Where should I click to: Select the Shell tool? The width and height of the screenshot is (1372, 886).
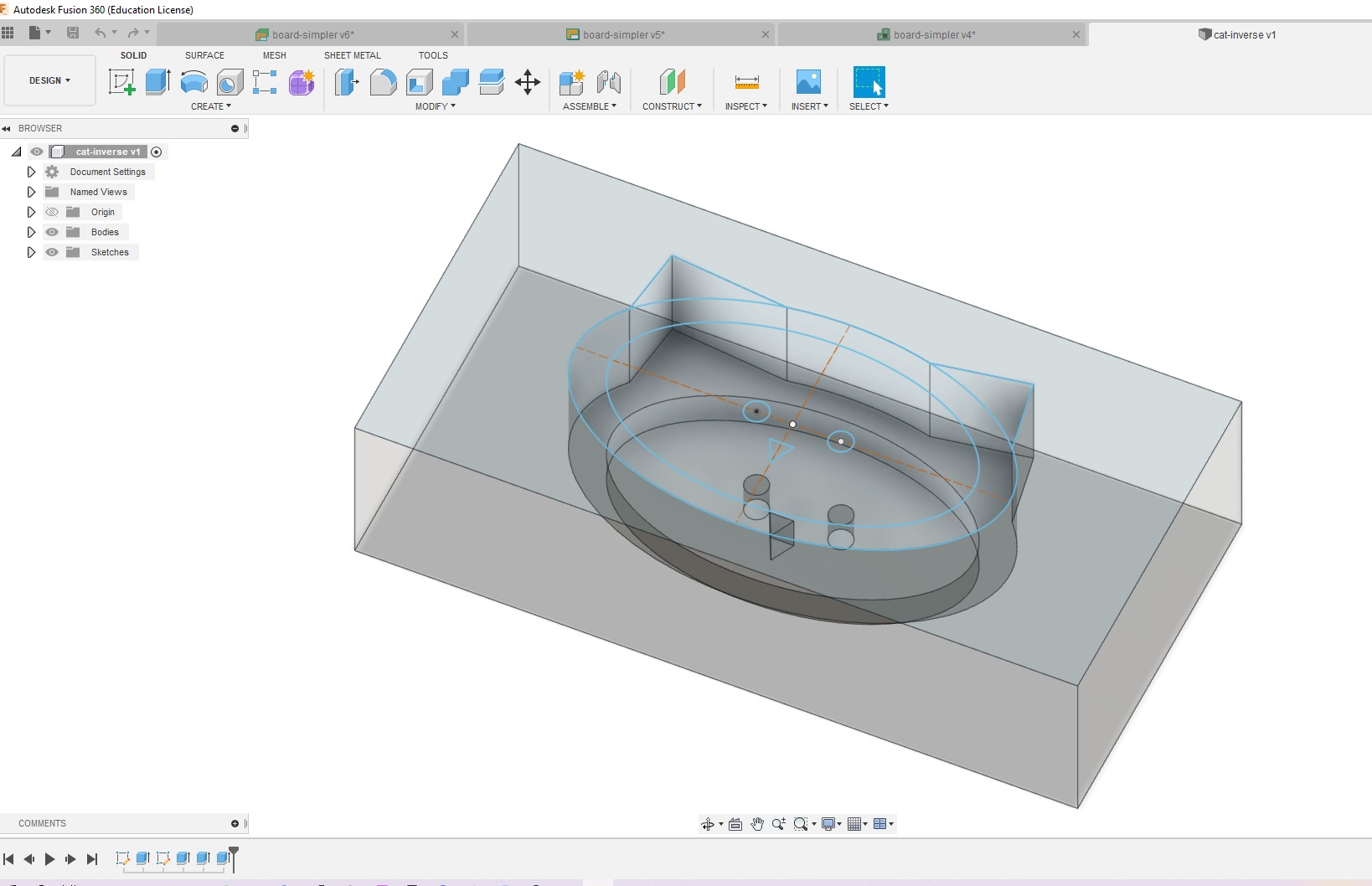click(x=419, y=82)
